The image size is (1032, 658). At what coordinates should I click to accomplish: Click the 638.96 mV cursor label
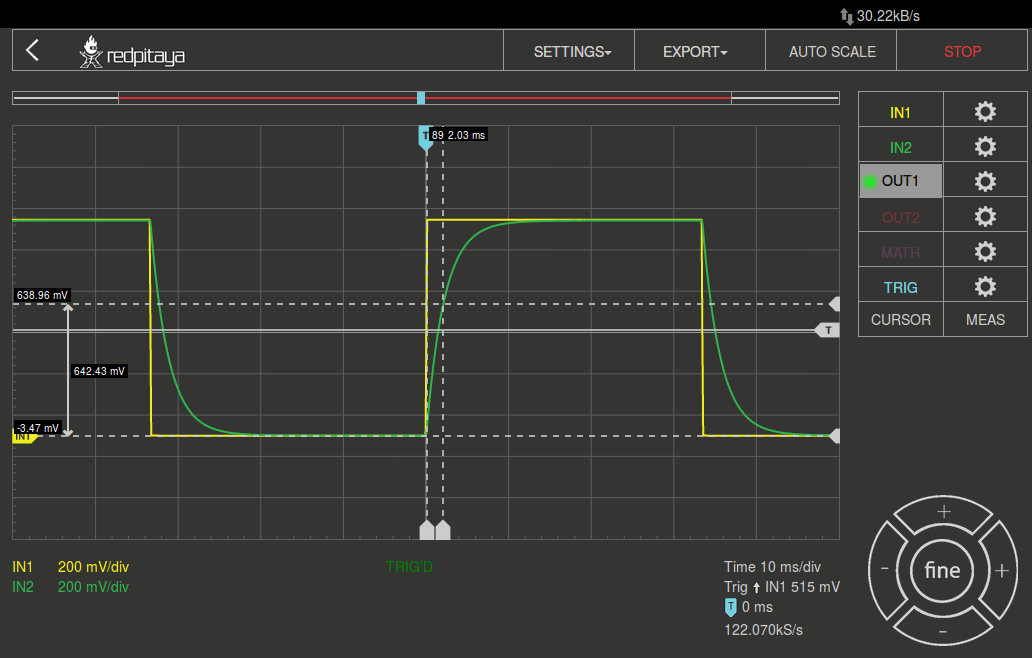[x=42, y=295]
